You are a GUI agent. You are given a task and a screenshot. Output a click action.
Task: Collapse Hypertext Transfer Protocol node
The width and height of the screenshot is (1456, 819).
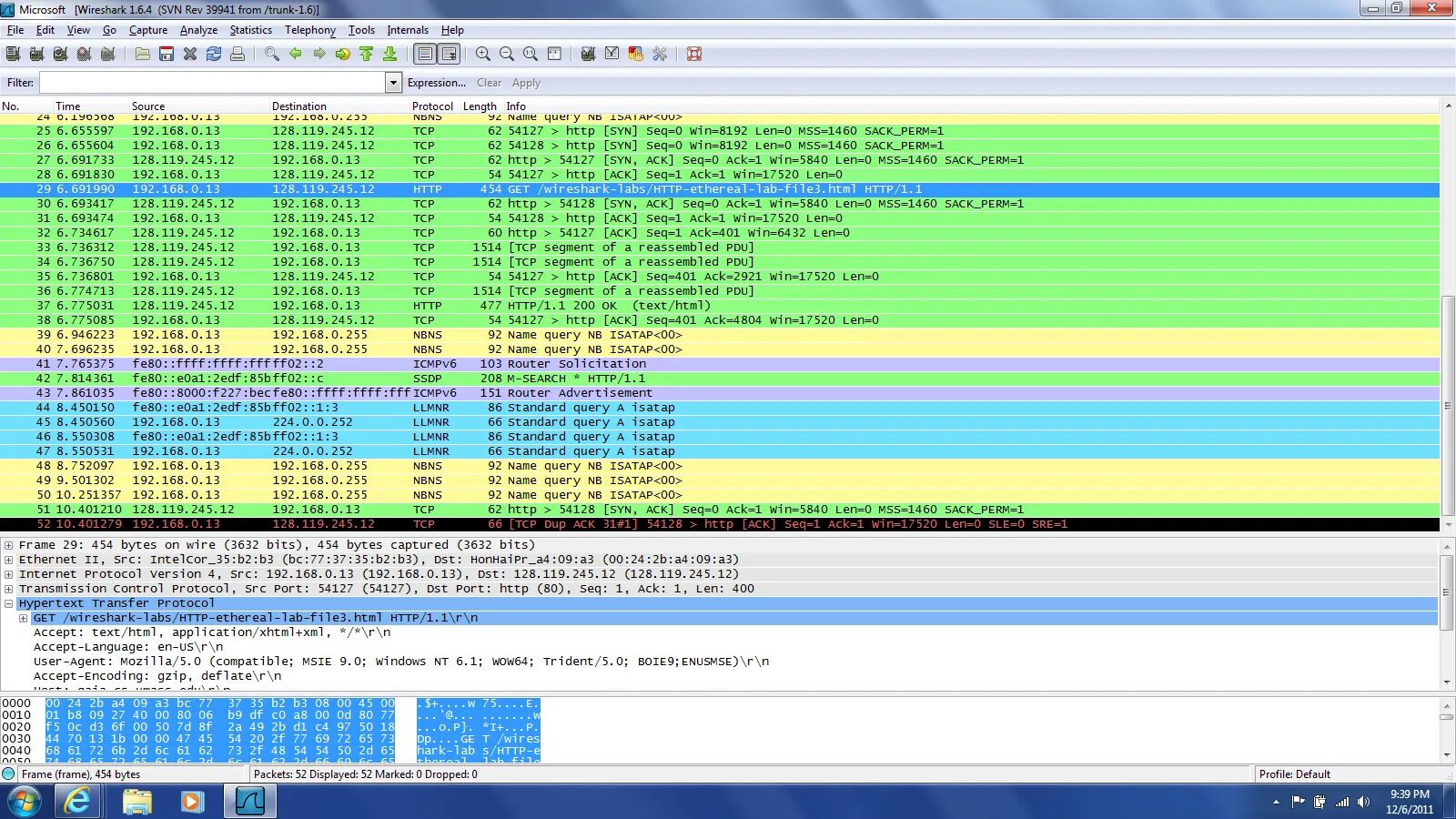(x=9, y=603)
